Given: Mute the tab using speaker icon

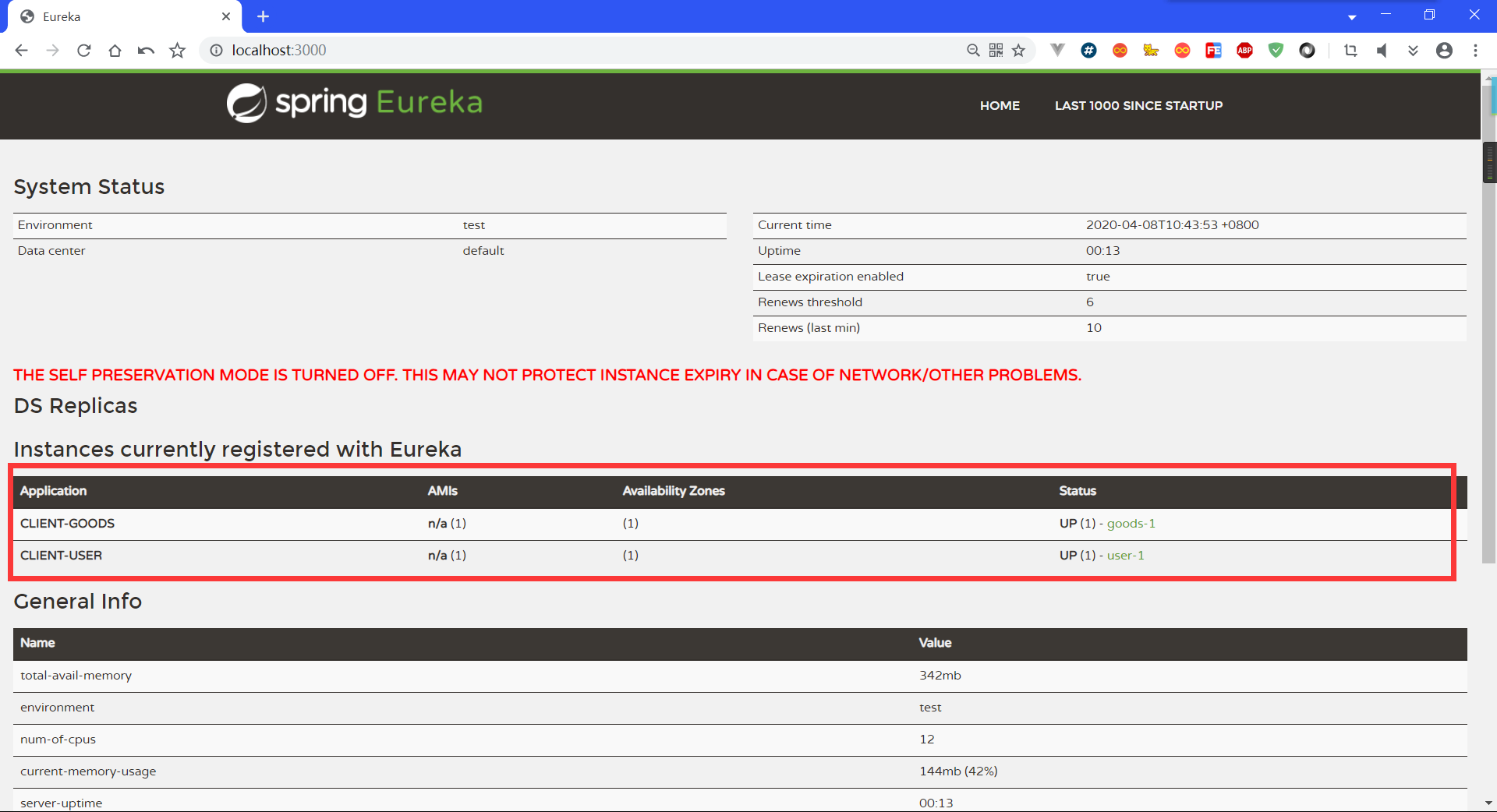Looking at the screenshot, I should (1382, 51).
